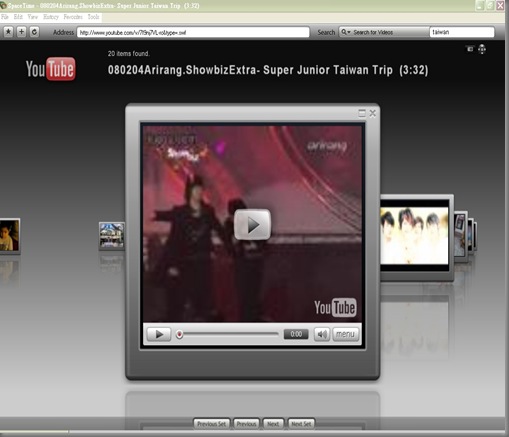This screenshot has width=509, height=437.
Task: Click the menu button in player
Action: coord(345,334)
